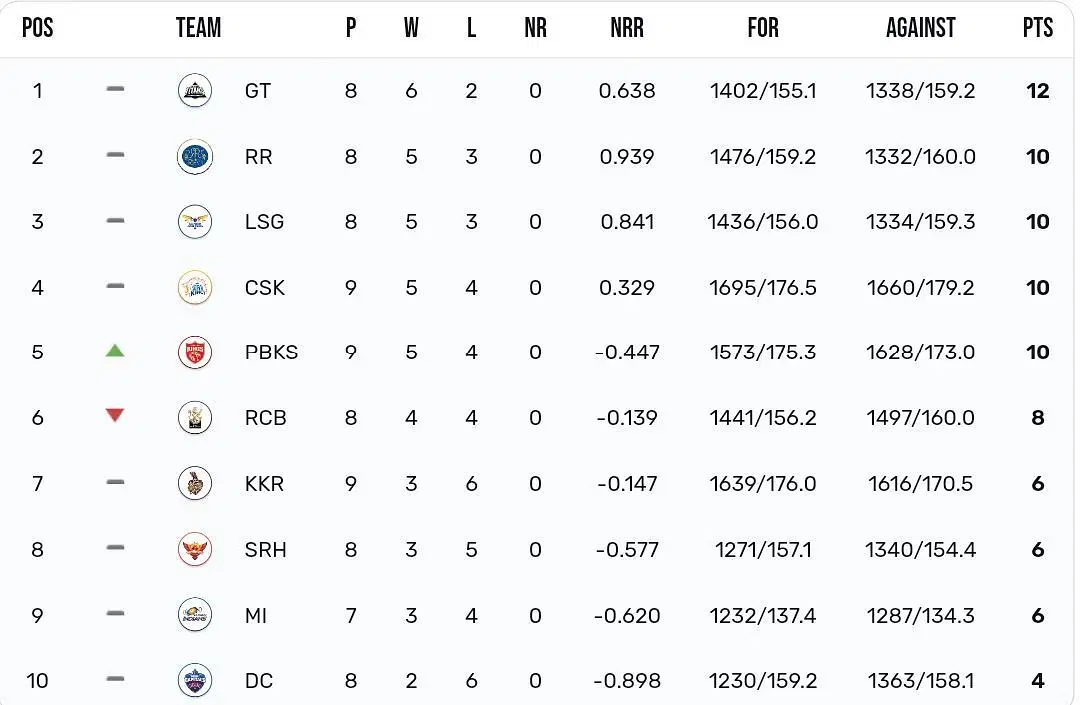
Task: Click the AGAINST column header
Action: pos(921,28)
